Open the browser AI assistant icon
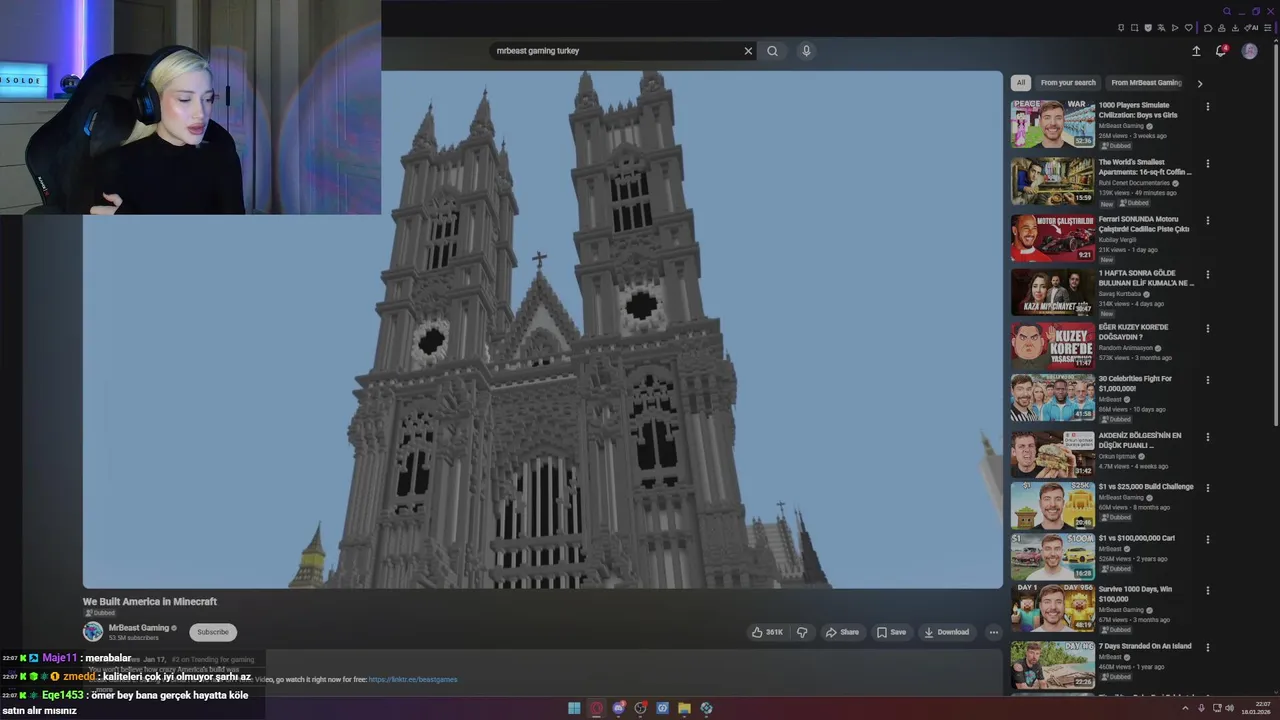The width and height of the screenshot is (1280, 720). point(1251,28)
